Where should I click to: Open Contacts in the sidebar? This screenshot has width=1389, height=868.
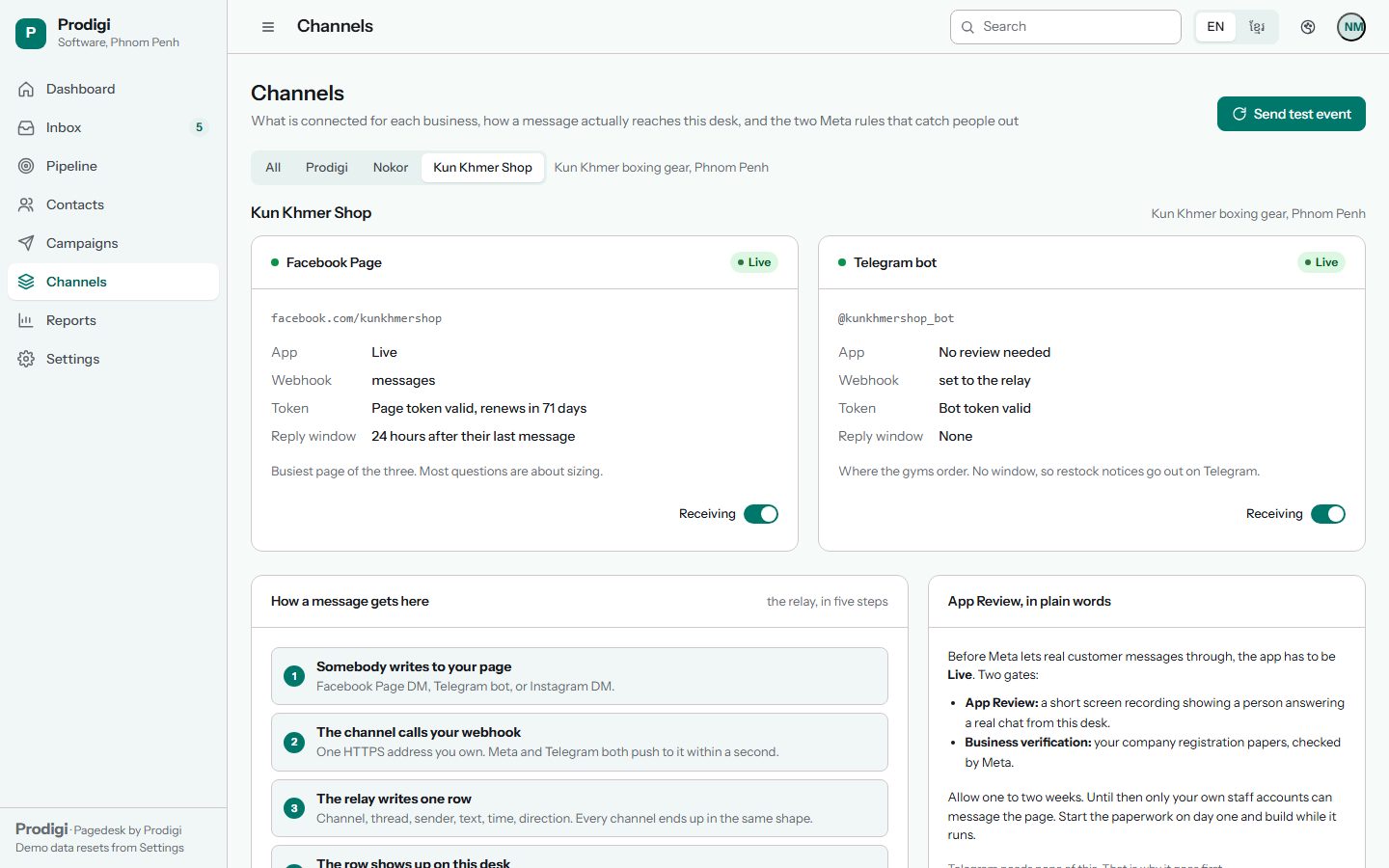pos(113,204)
